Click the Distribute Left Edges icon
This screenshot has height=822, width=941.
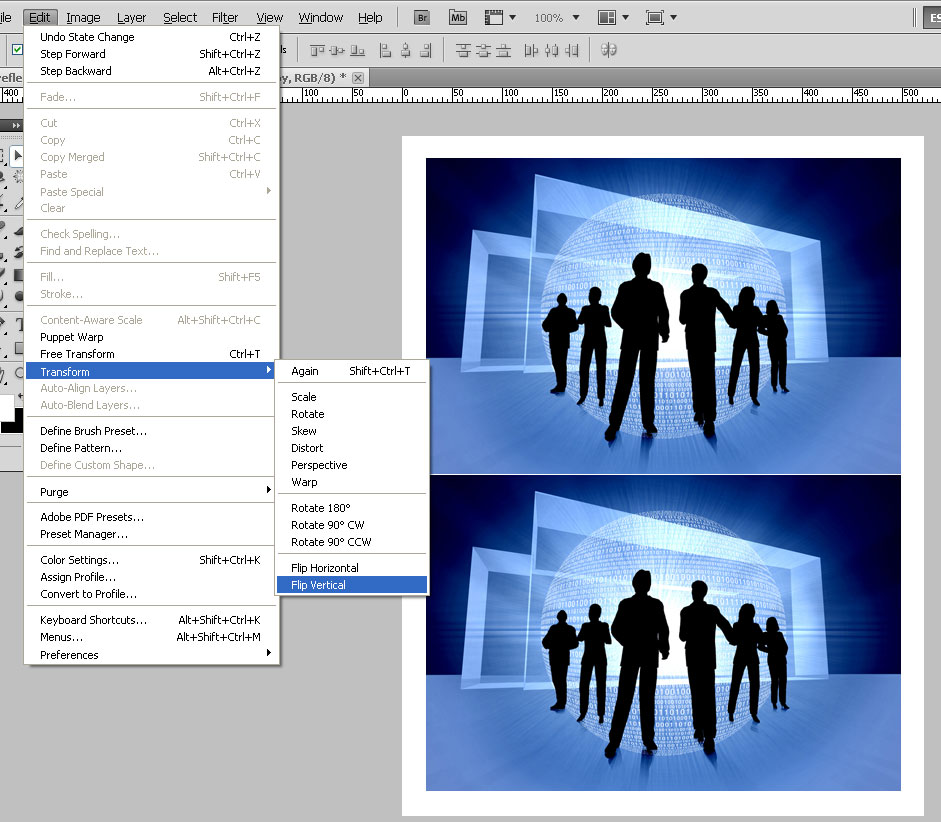point(532,50)
